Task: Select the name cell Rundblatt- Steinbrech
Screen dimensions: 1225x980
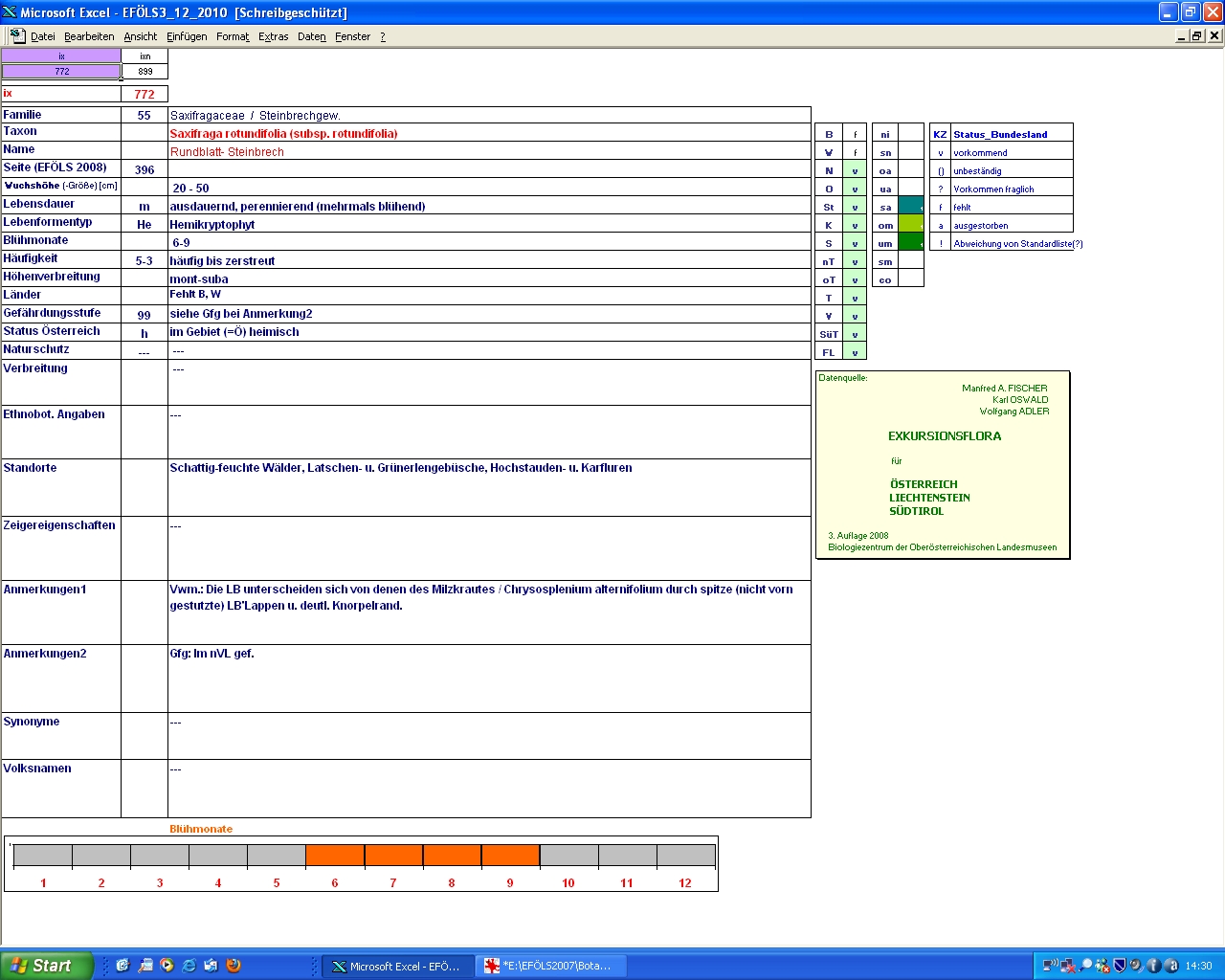Action: 489,151
